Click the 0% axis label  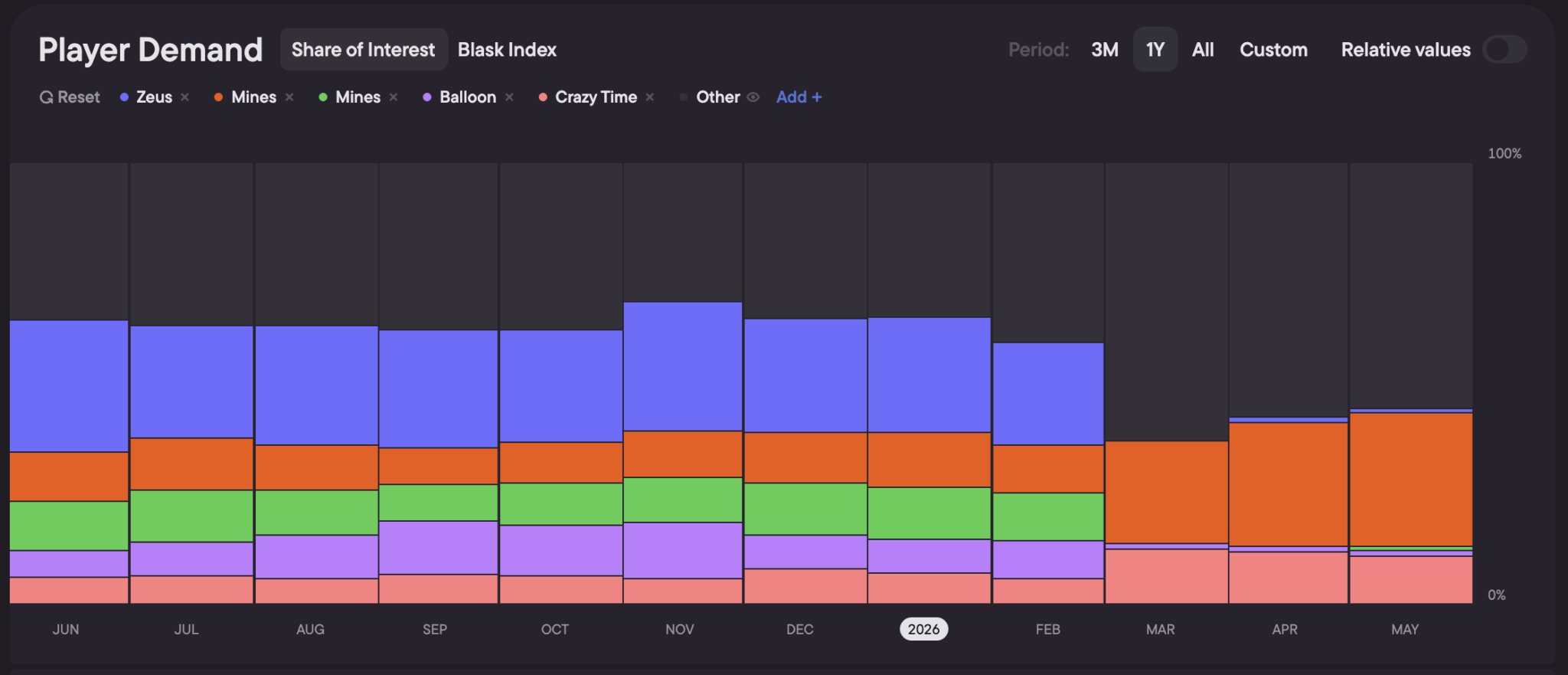[1497, 595]
